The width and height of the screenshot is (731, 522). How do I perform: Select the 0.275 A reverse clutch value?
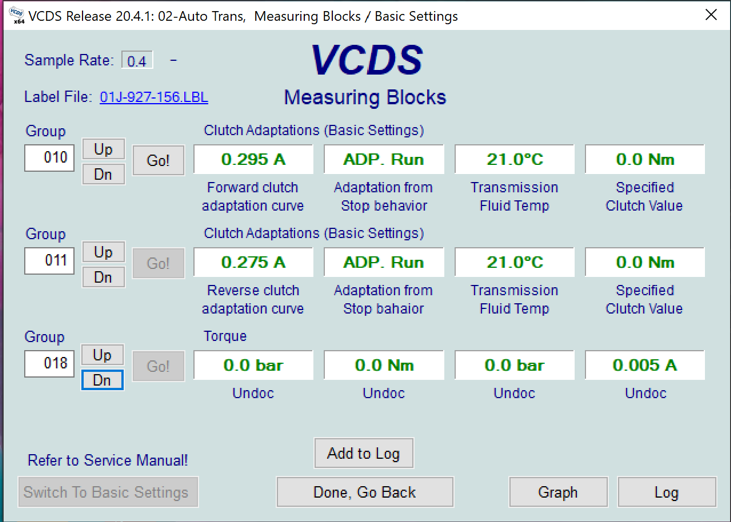(x=253, y=262)
